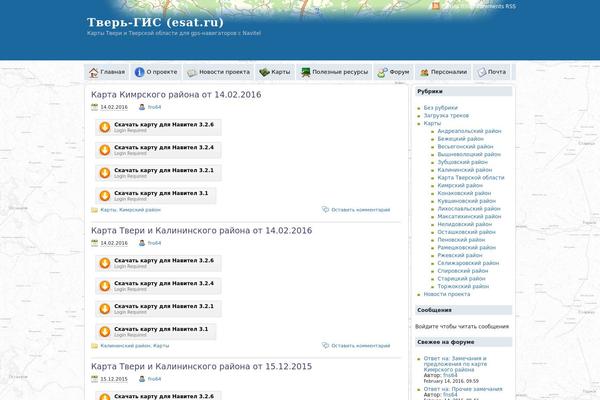This screenshot has width=600, height=400.
Task: Open the Почта navigation item
Action: 492,72
